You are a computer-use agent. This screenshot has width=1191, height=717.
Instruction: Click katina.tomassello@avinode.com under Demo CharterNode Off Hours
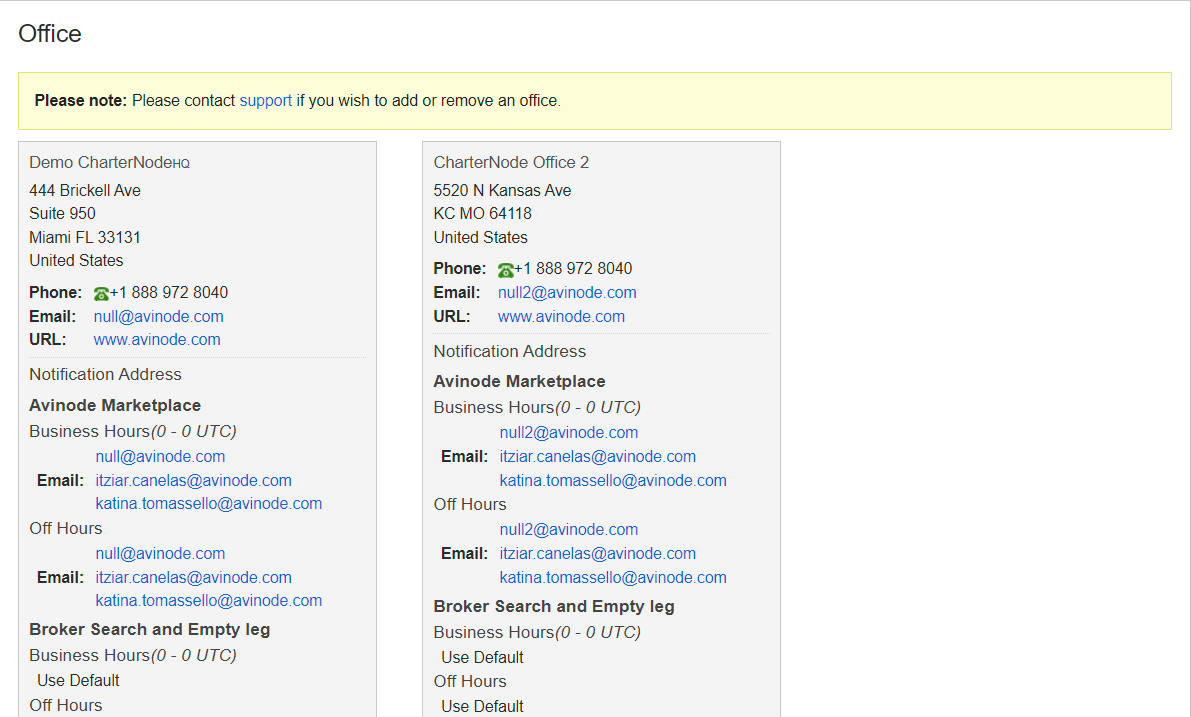(x=209, y=601)
